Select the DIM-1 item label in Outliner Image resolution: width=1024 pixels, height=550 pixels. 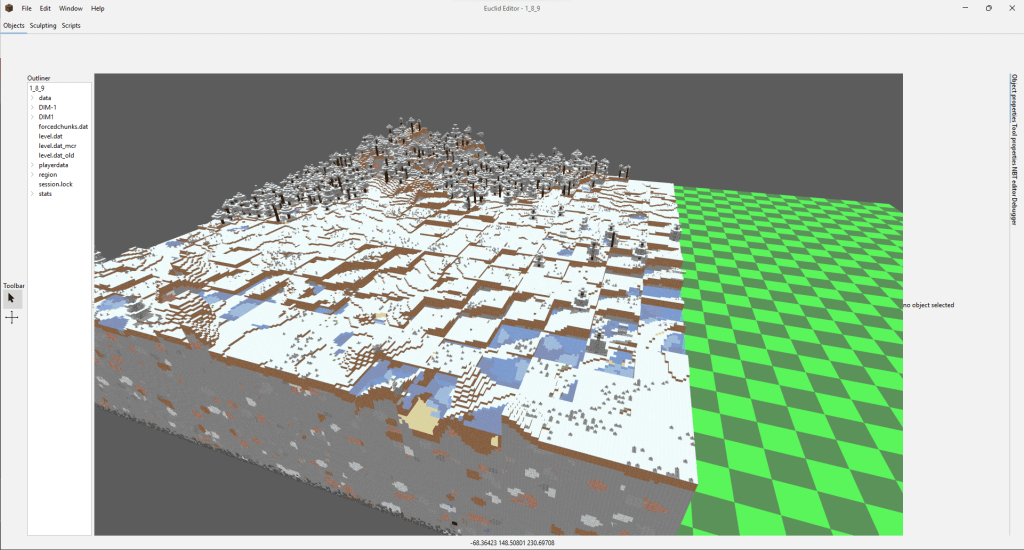(47, 107)
